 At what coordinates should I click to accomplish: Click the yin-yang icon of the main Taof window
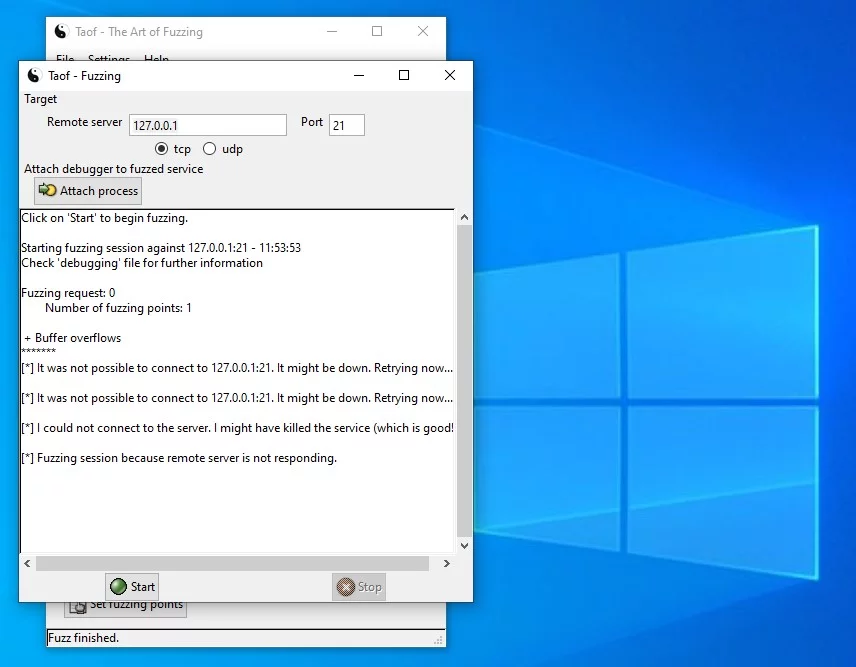pos(60,32)
